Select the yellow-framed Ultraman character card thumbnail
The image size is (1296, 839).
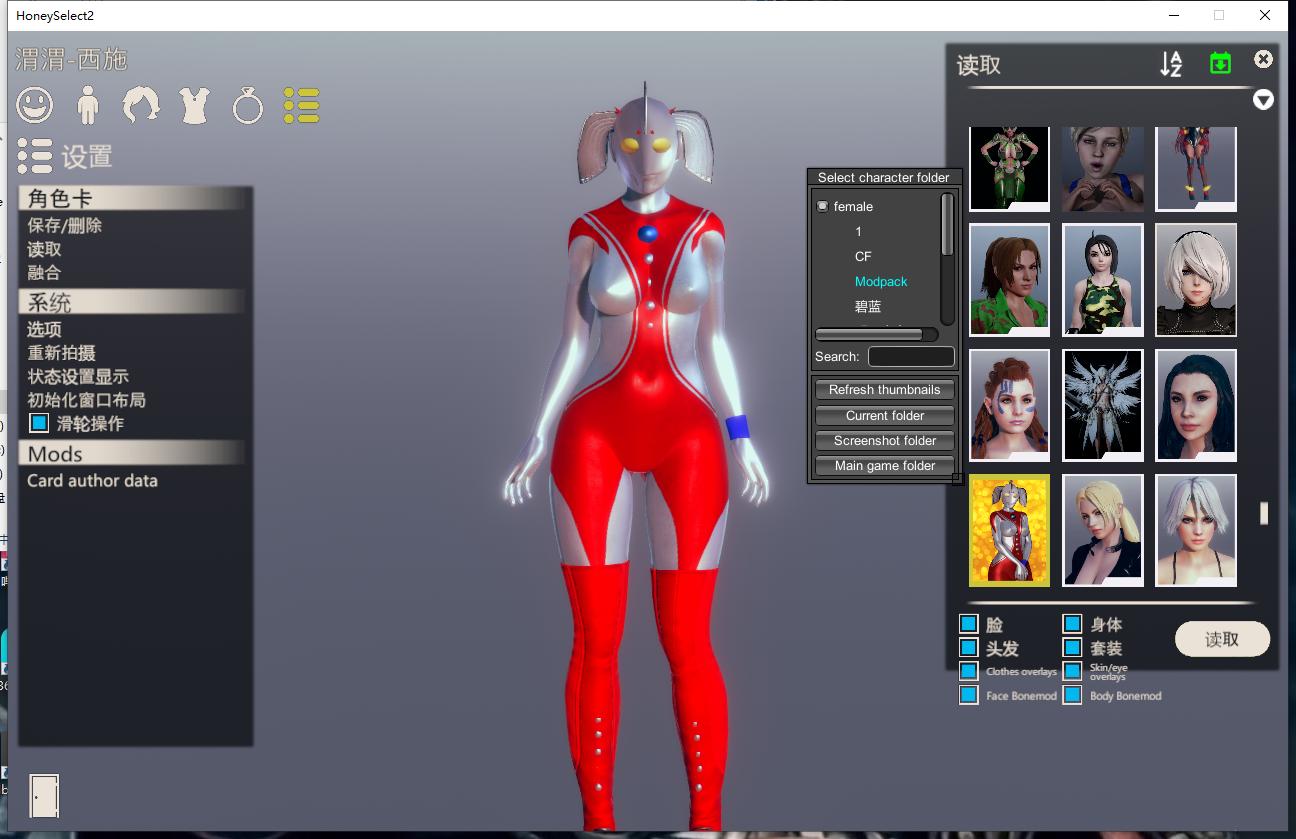[x=1009, y=530]
